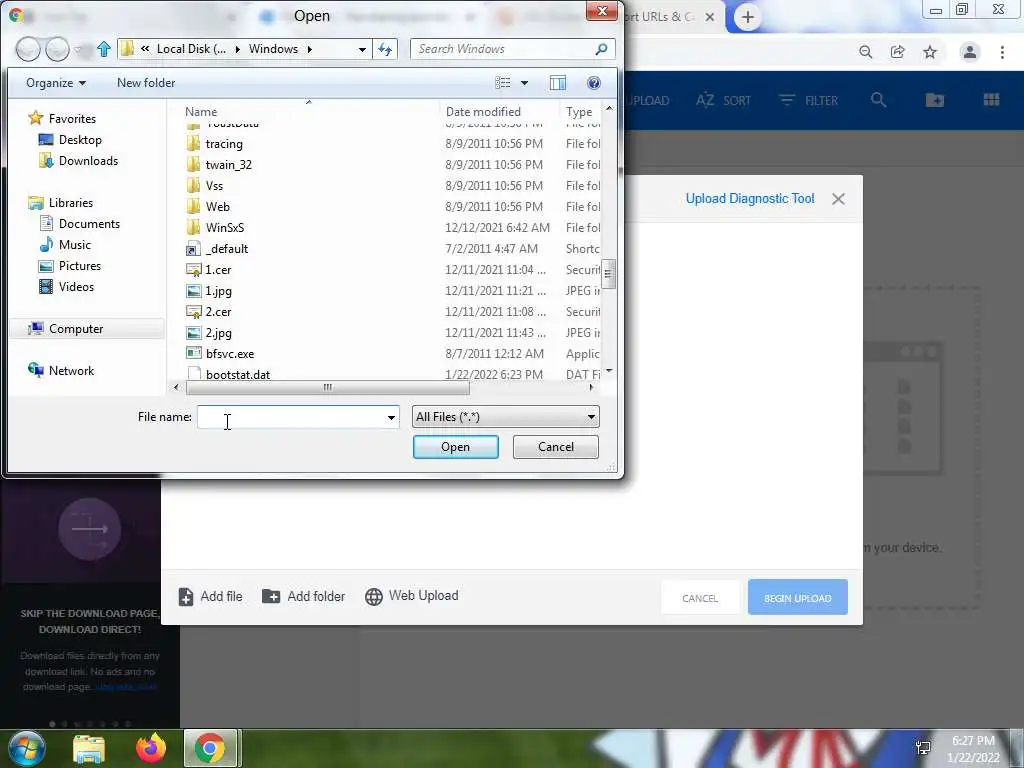Open the All Files (*.*) type dropdown
Image resolution: width=1024 pixels, height=768 pixels.
point(505,417)
